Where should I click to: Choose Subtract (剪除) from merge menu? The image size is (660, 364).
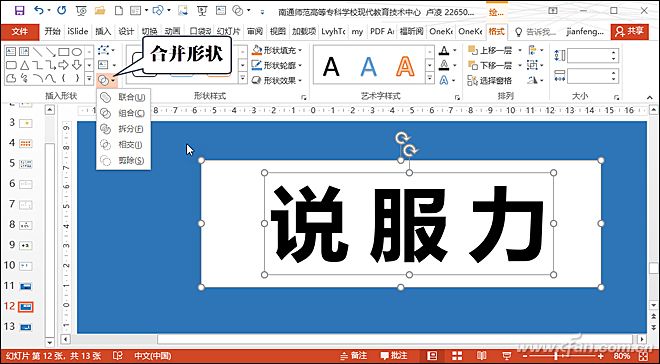123,160
